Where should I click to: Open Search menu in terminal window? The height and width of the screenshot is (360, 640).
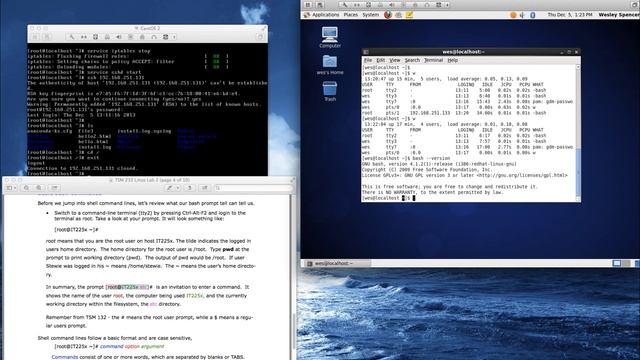(x=412, y=60)
